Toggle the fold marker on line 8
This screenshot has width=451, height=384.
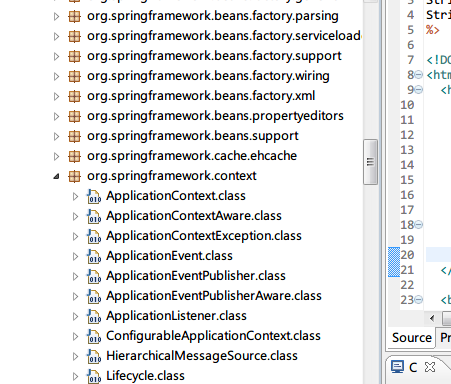(419, 75)
